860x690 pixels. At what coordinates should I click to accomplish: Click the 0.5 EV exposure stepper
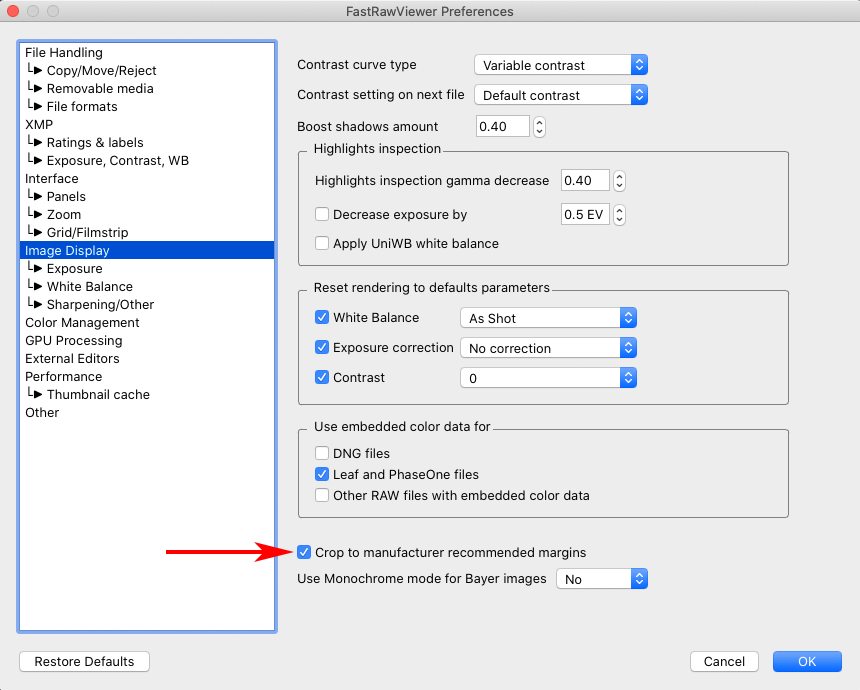[619, 215]
